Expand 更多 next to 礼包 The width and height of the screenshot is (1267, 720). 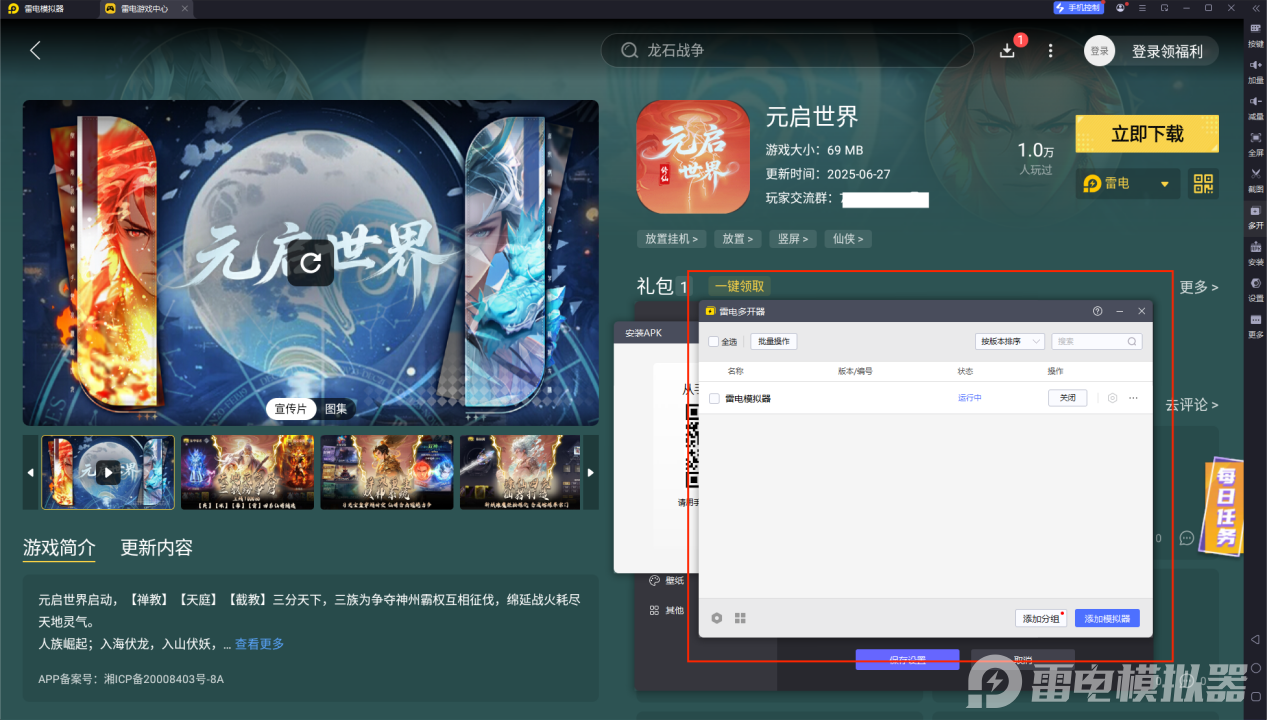tap(1199, 287)
